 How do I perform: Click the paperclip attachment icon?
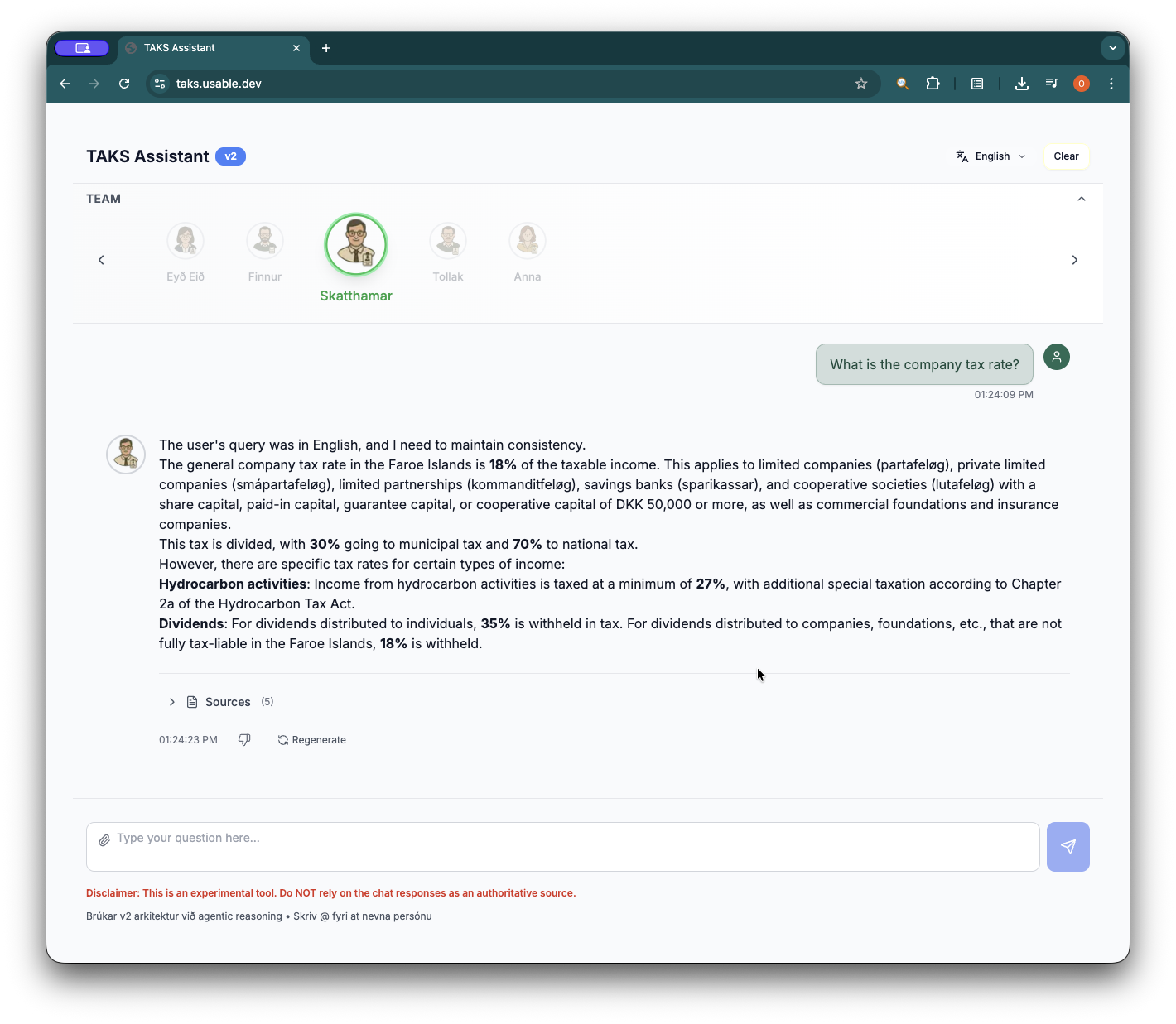click(104, 839)
